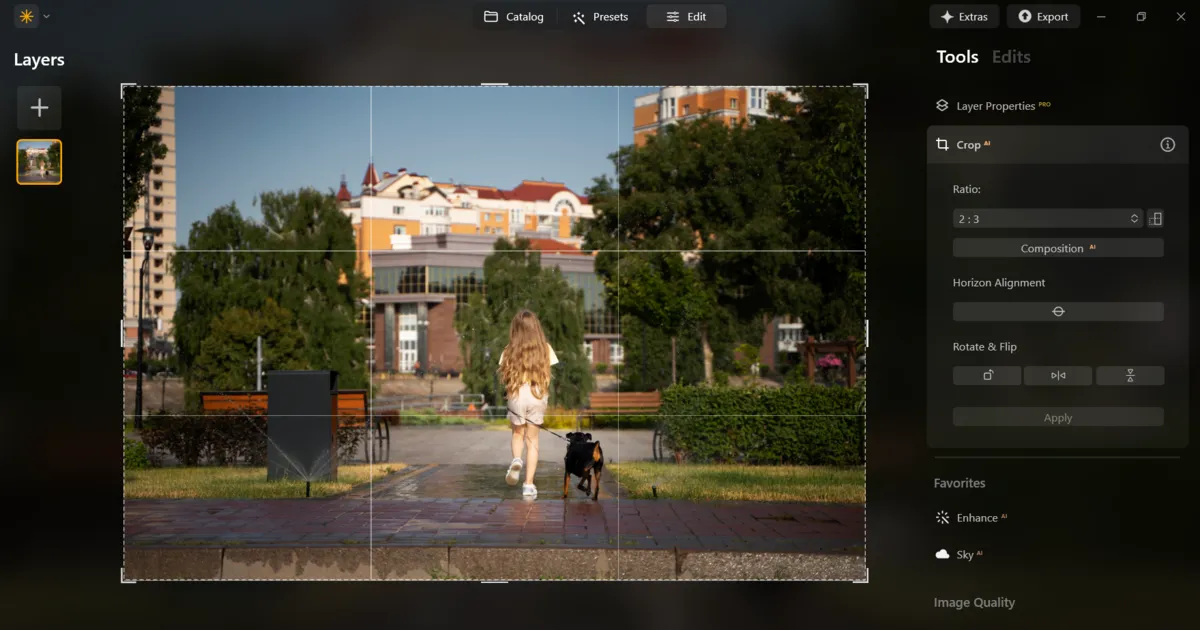Viewport: 1200px width, 630px height.
Task: Rotate the image using the rotate icon
Action: [986, 375]
